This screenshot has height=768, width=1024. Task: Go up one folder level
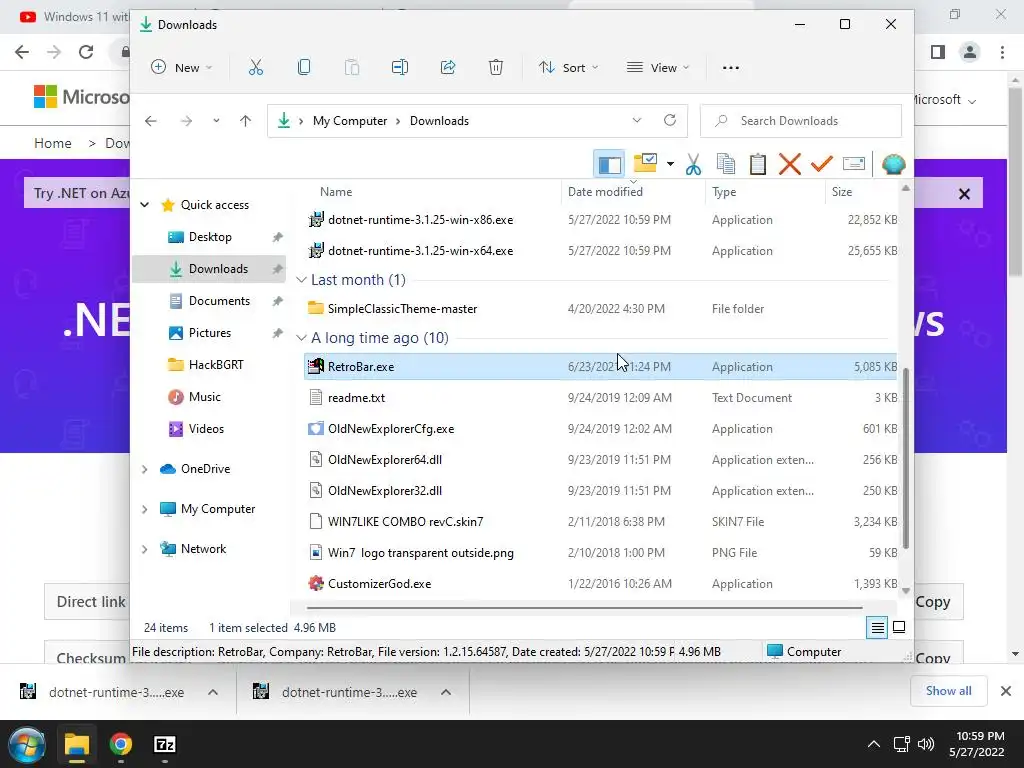246,121
